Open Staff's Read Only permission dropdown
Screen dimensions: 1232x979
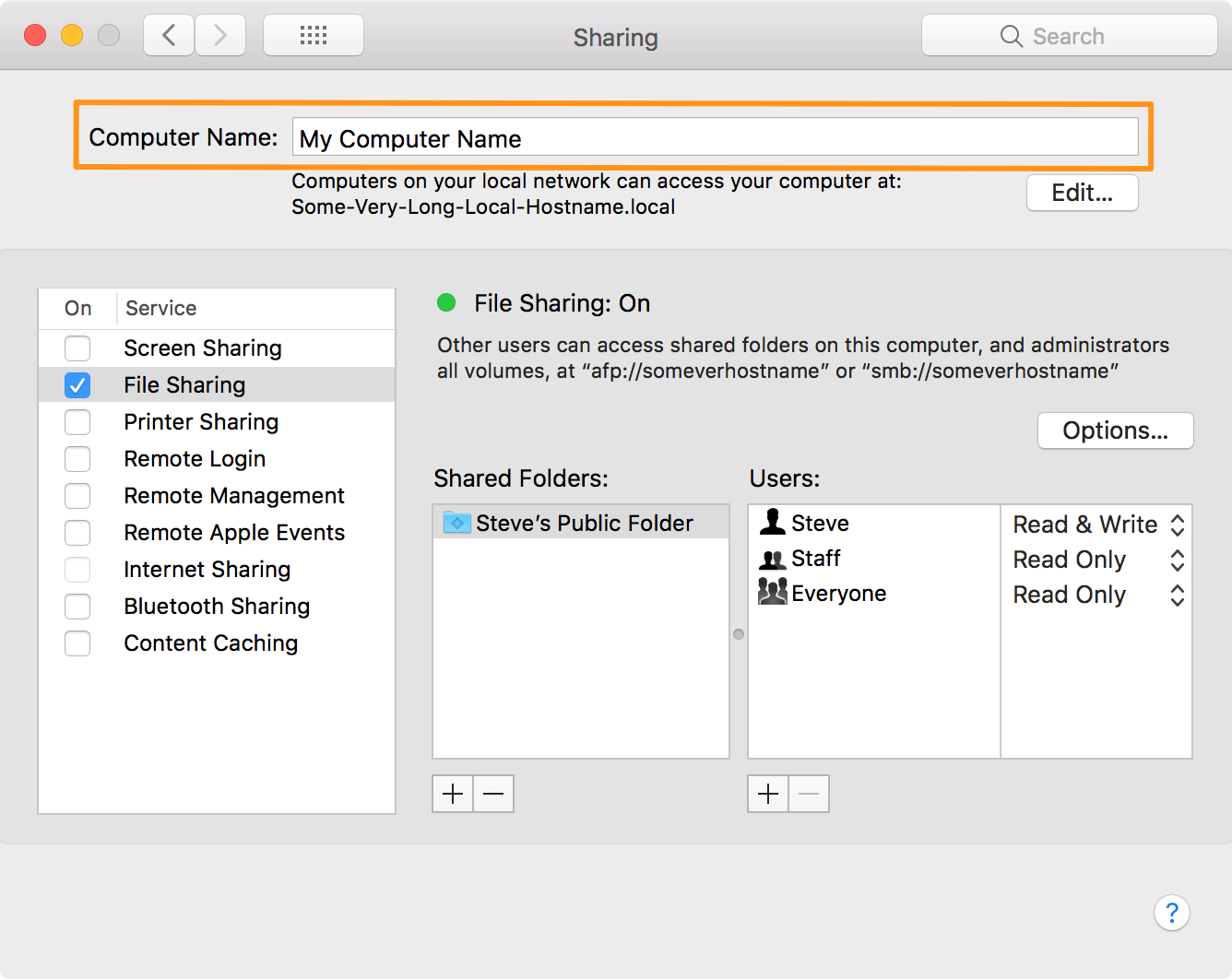1097,560
